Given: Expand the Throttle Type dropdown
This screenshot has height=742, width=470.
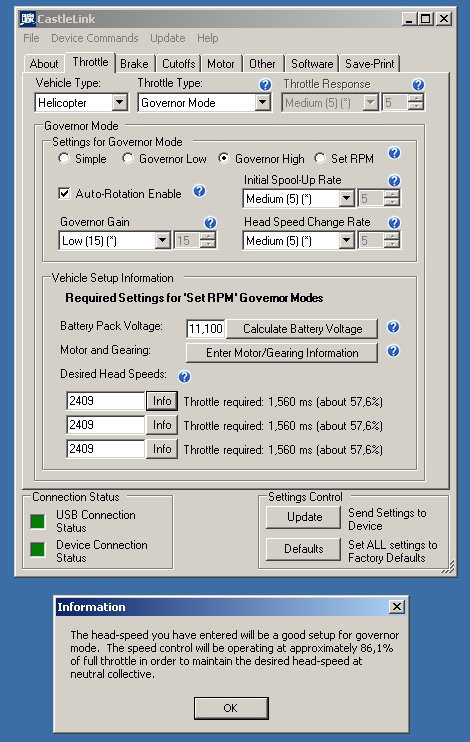Looking at the screenshot, I should [262, 102].
